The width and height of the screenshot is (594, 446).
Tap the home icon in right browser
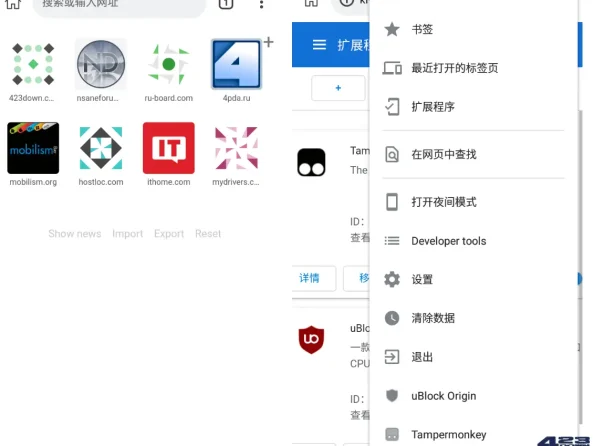coord(311,3)
